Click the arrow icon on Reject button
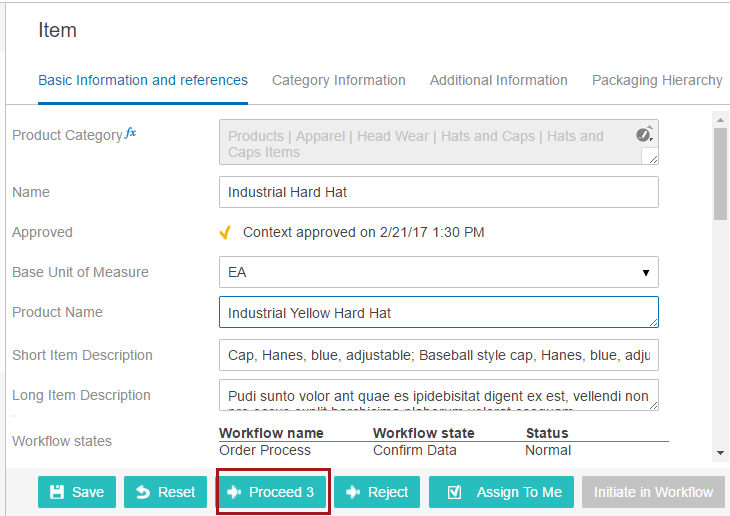 (x=353, y=492)
